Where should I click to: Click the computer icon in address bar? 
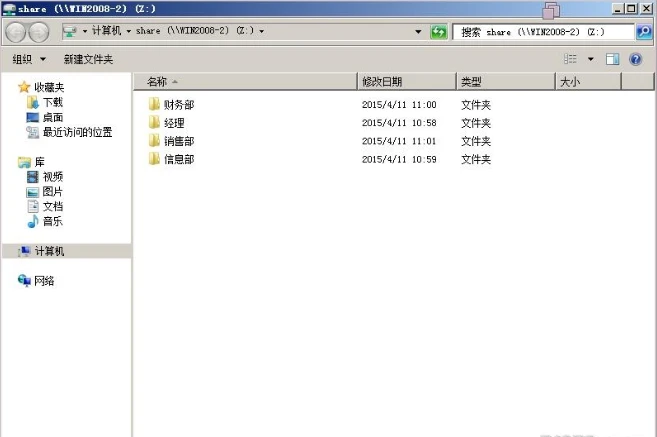70,31
